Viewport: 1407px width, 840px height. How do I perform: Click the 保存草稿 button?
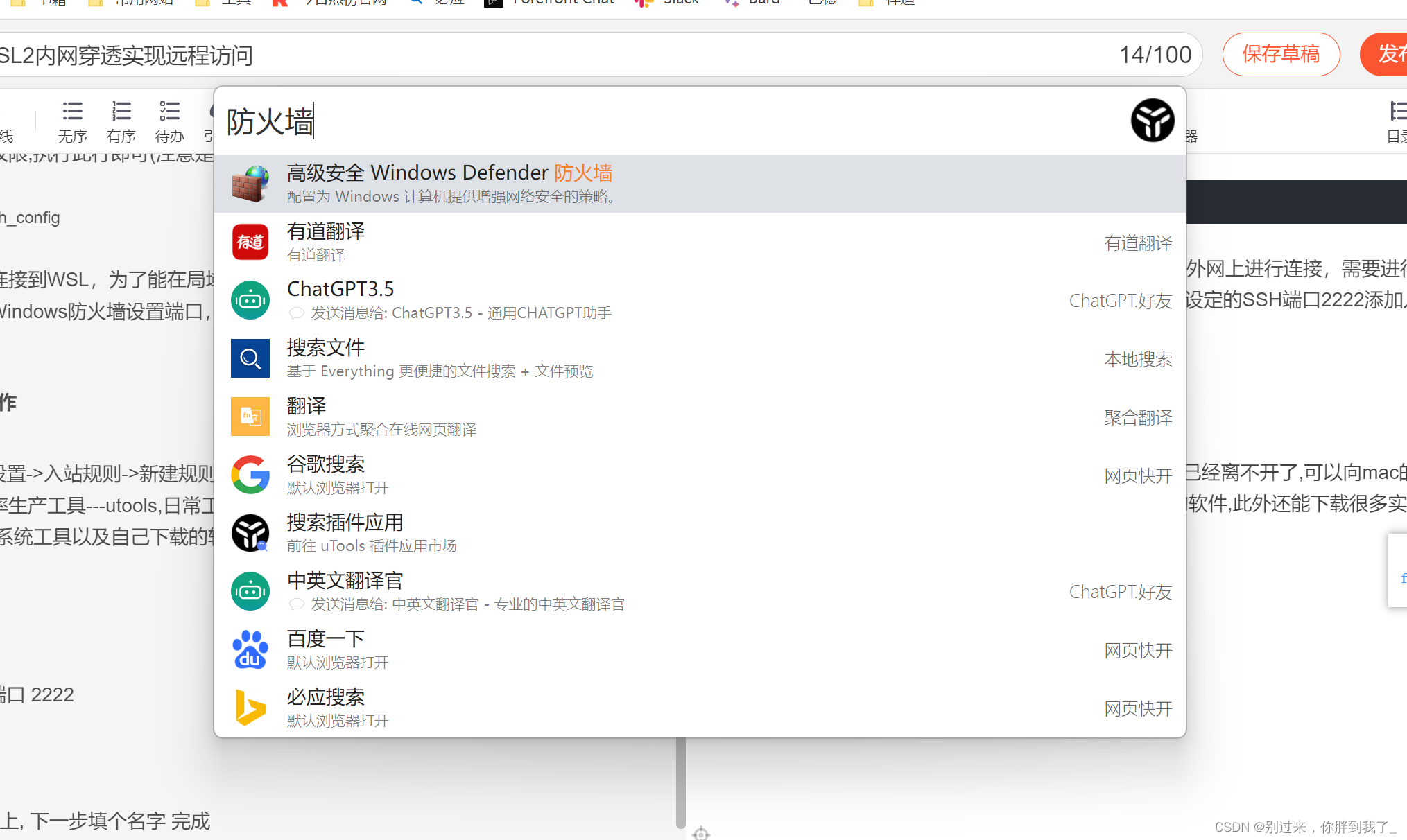[1280, 54]
